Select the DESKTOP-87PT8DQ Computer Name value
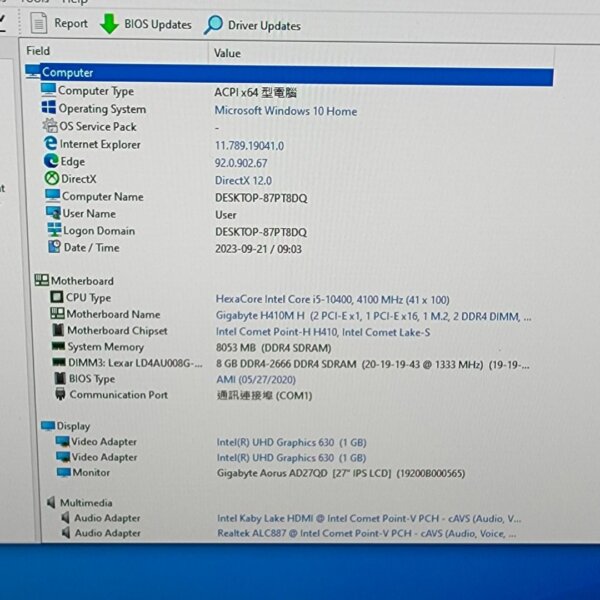This screenshot has width=600, height=600. (x=261, y=198)
